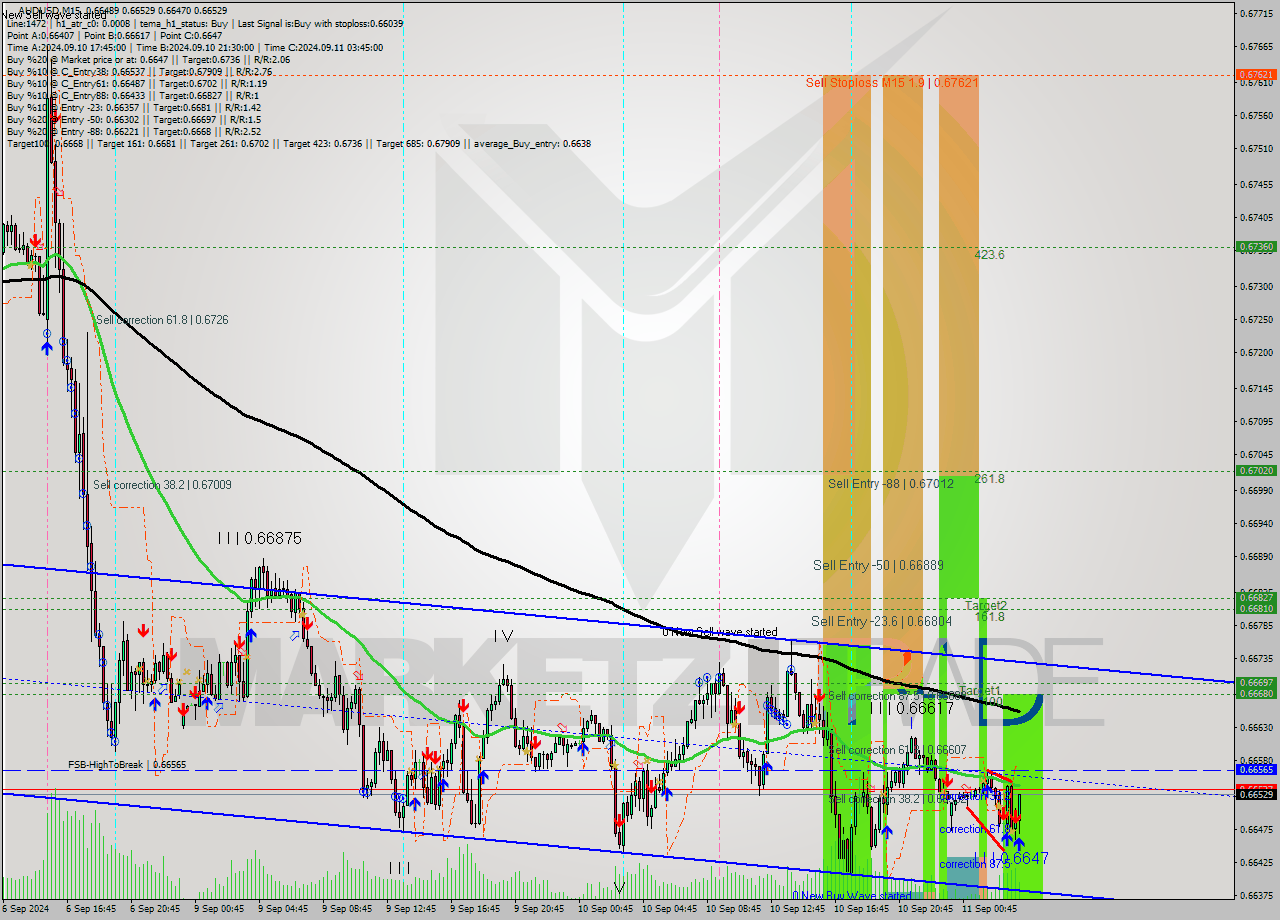Click the 'I I I 0.66875' wave label
Image resolution: width=1280 pixels, height=920 pixels.
[x=260, y=538]
